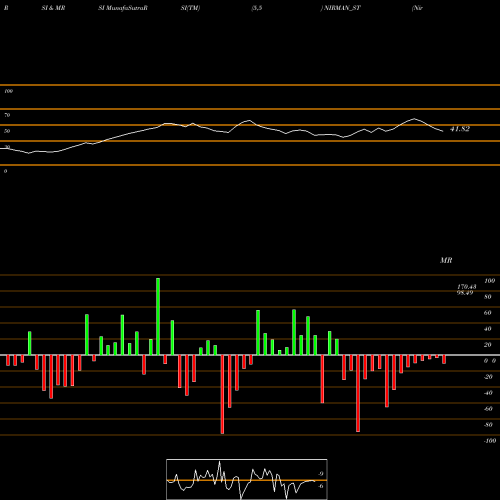500x500 pixels.
Task: Click the 100 label on the RSI axis
Action: point(8,91)
